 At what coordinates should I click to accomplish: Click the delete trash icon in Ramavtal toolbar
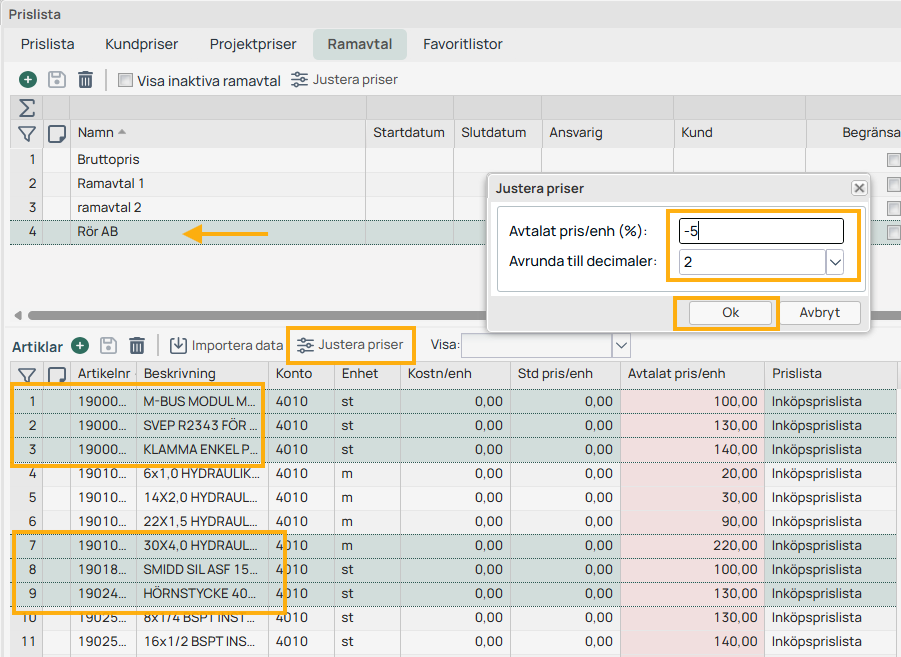[86, 80]
